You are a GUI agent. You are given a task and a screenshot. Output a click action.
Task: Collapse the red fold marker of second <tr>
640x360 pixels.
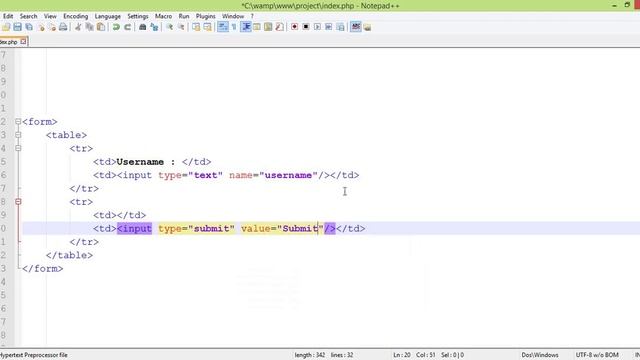18,202
